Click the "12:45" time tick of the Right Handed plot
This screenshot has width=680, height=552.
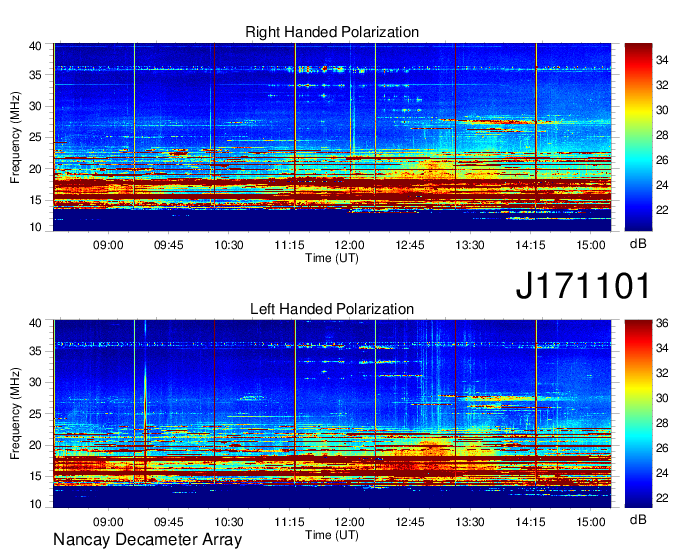click(410, 245)
